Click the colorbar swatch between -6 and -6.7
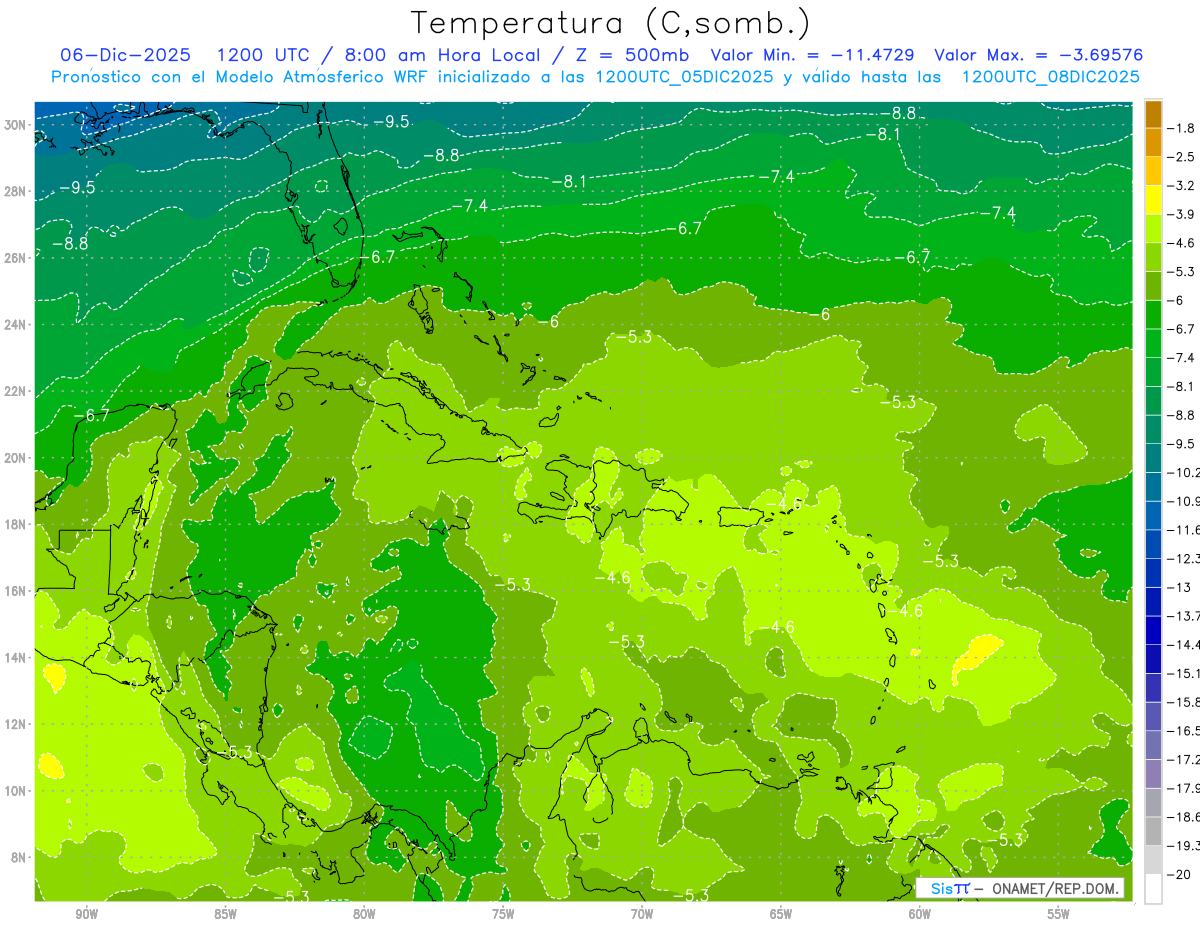The height and width of the screenshot is (927, 1200). click(1153, 314)
